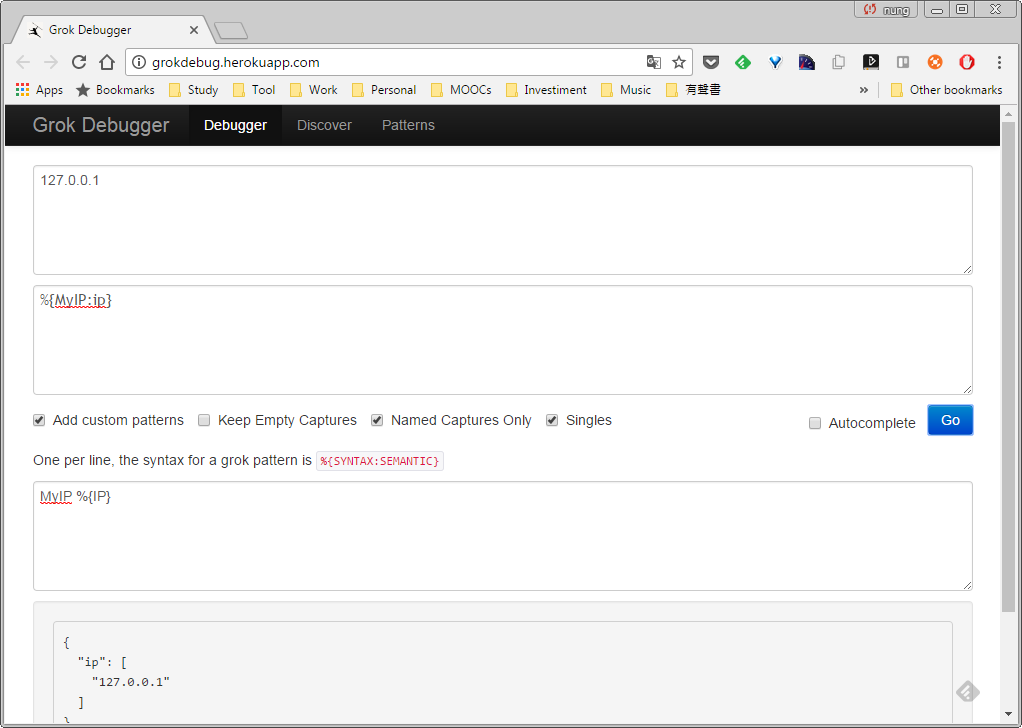Open the Personal bookmark folder
1022x728 pixels.
(384, 90)
